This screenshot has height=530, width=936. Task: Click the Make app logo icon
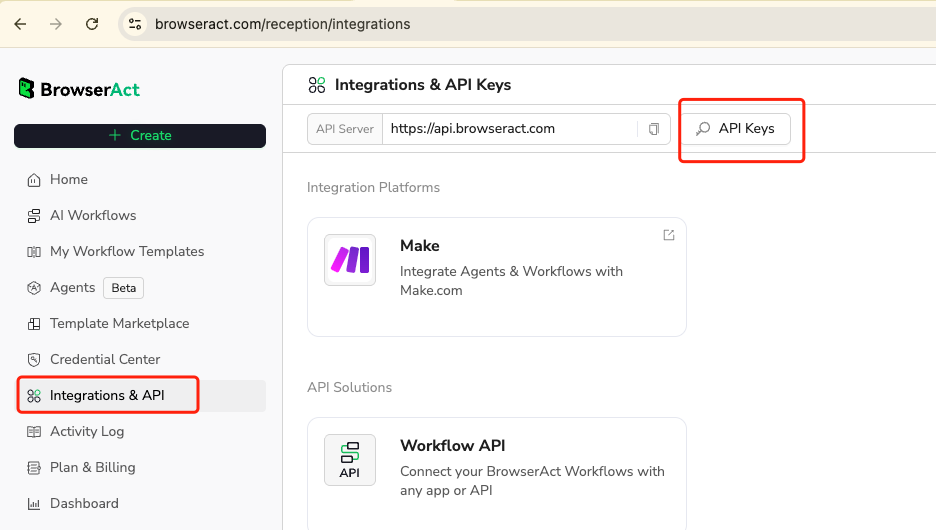tap(350, 260)
